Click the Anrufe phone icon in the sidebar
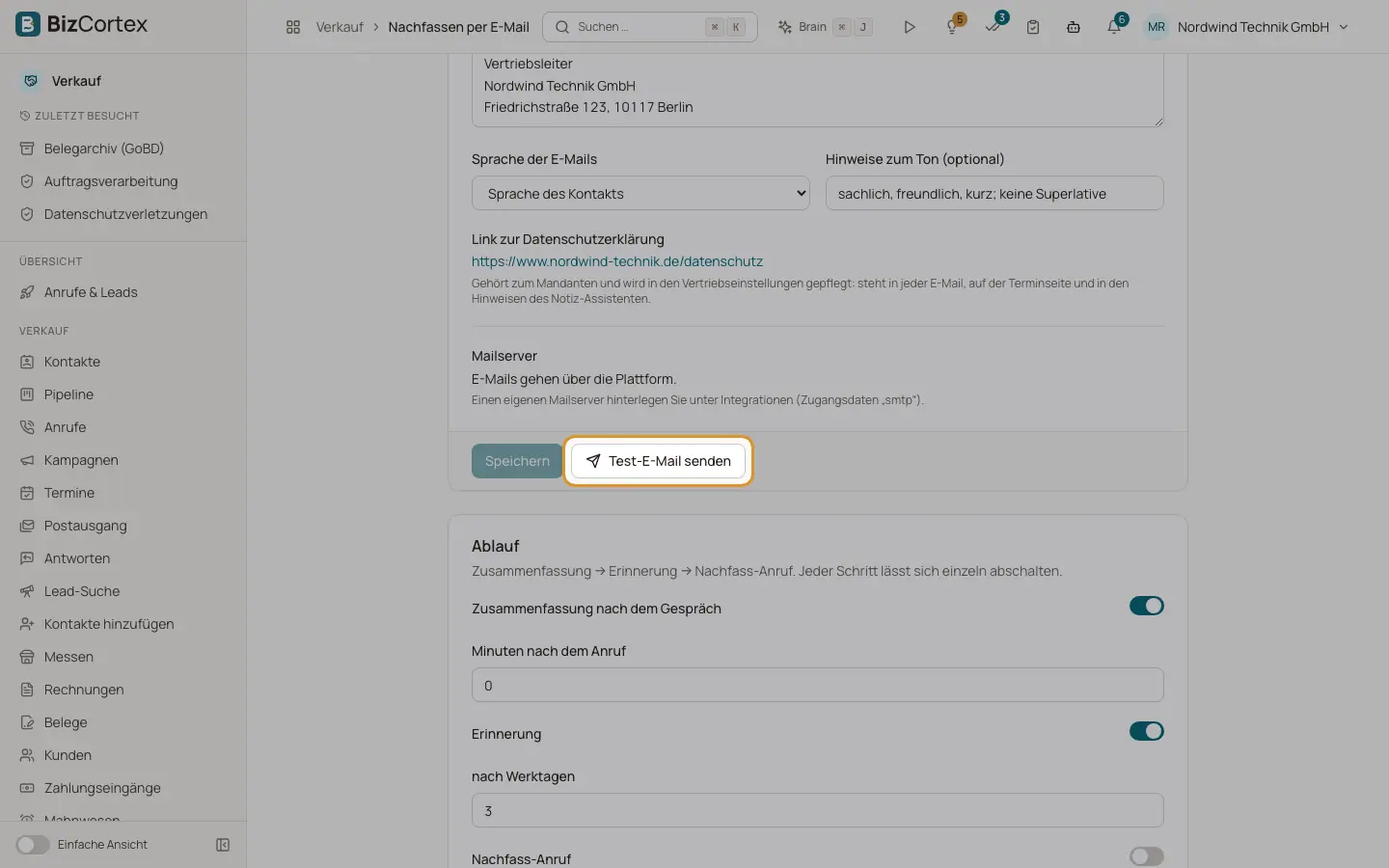 (27, 427)
